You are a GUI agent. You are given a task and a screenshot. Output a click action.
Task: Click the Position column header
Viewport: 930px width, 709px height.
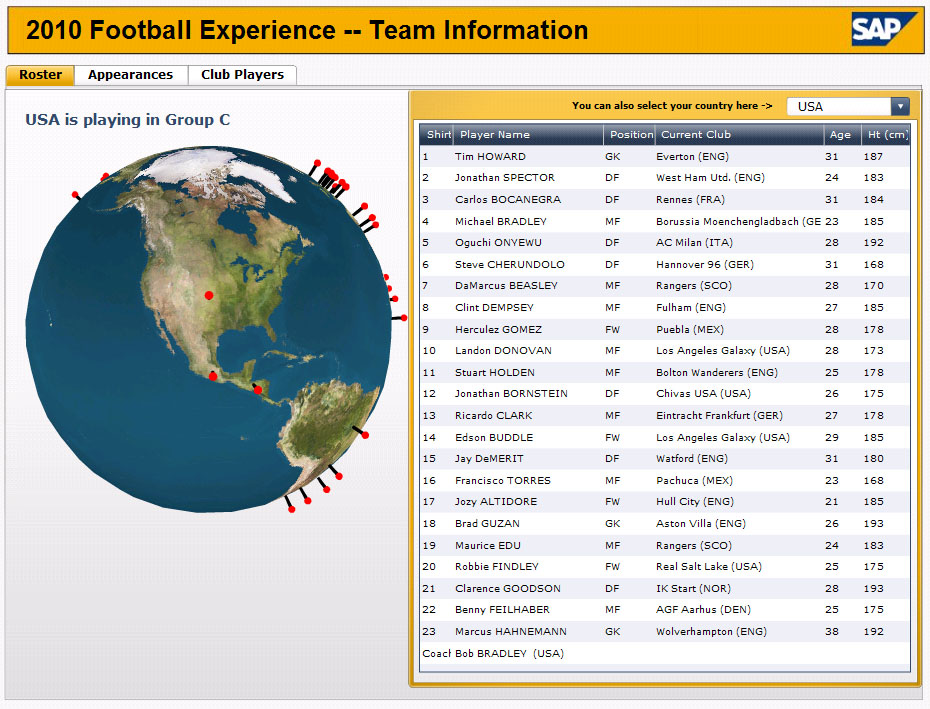[x=630, y=135]
